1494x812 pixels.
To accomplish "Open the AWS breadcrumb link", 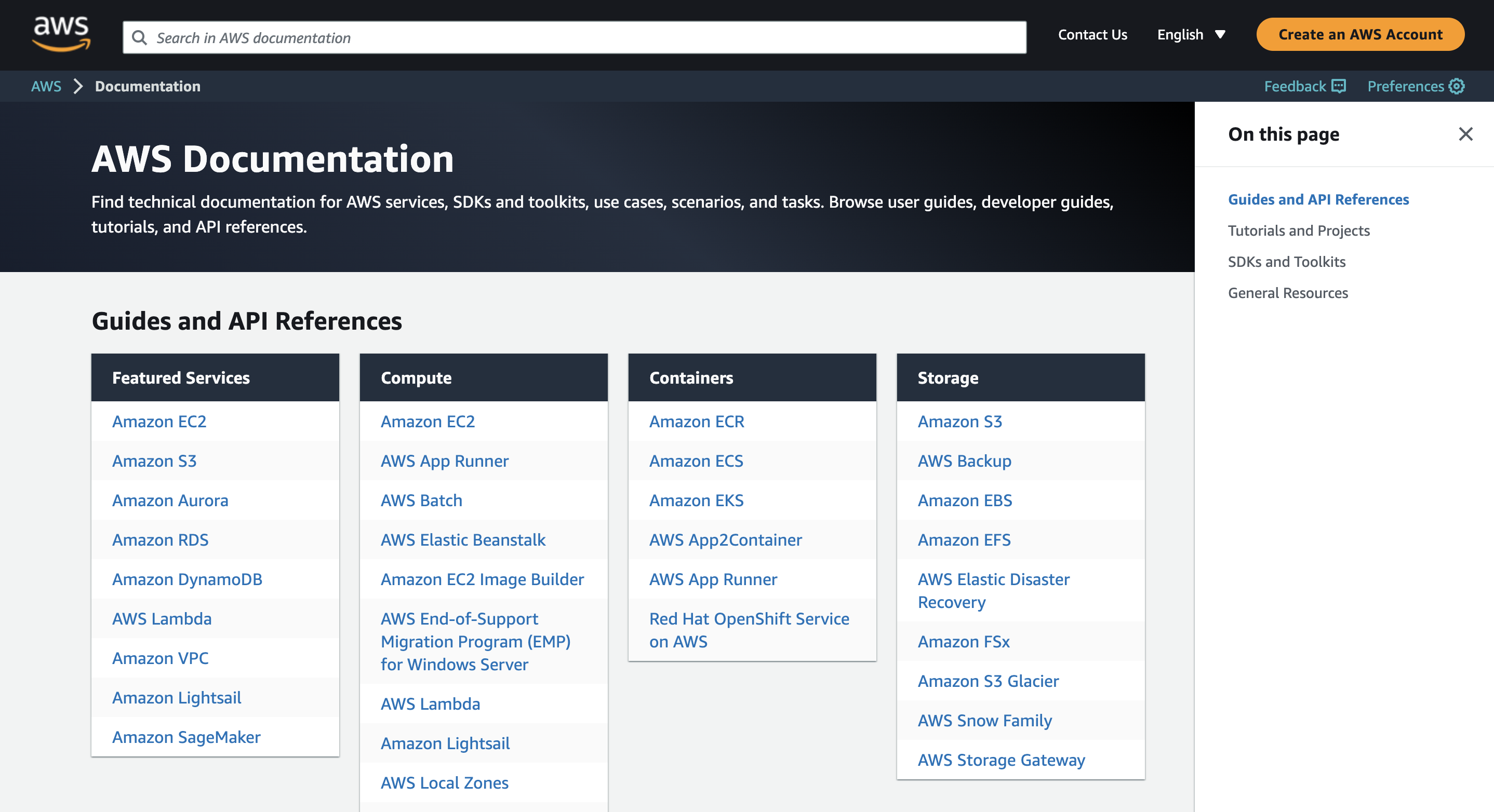I will tap(46, 86).
